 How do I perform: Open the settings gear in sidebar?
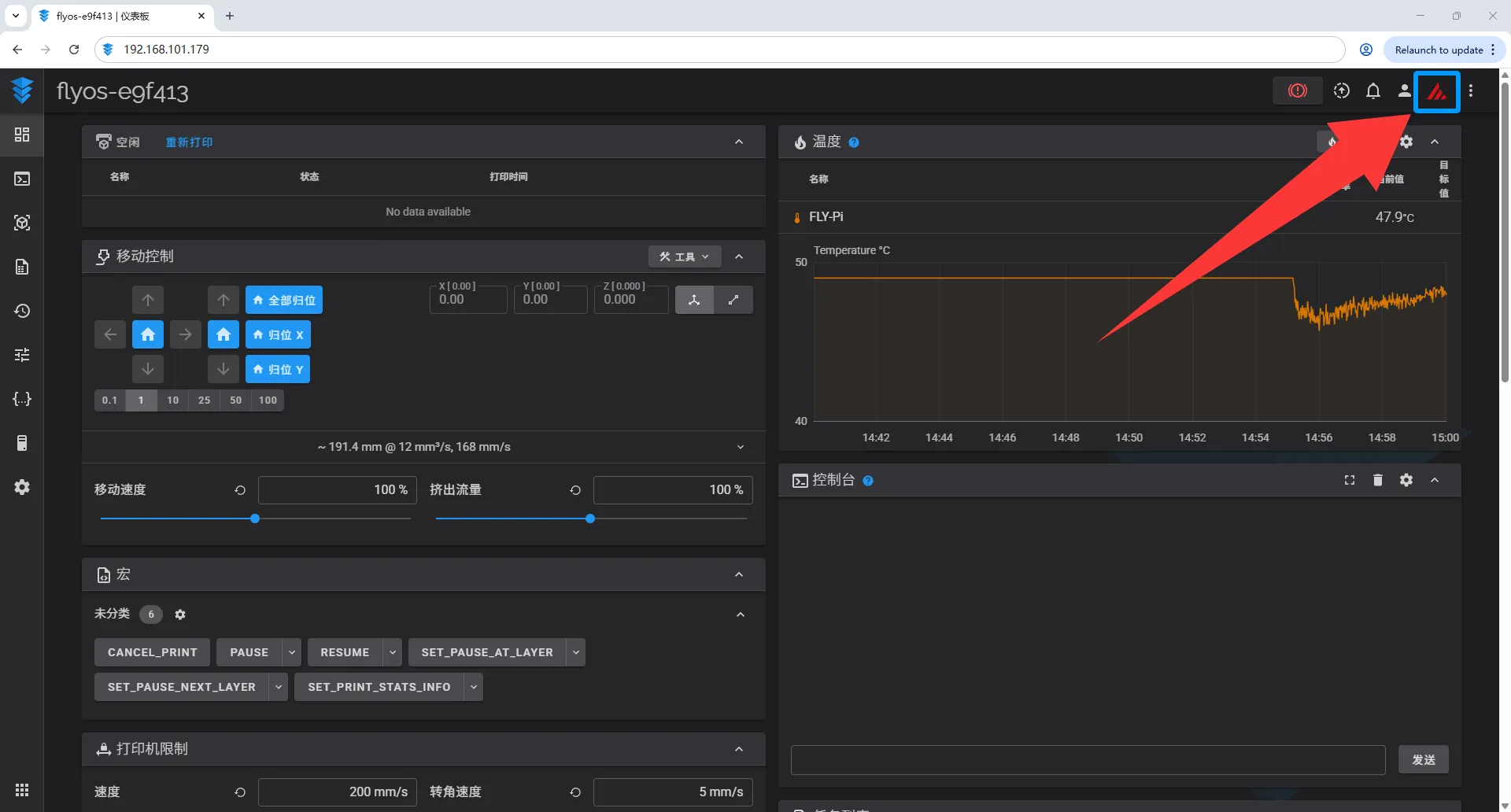tap(22, 487)
